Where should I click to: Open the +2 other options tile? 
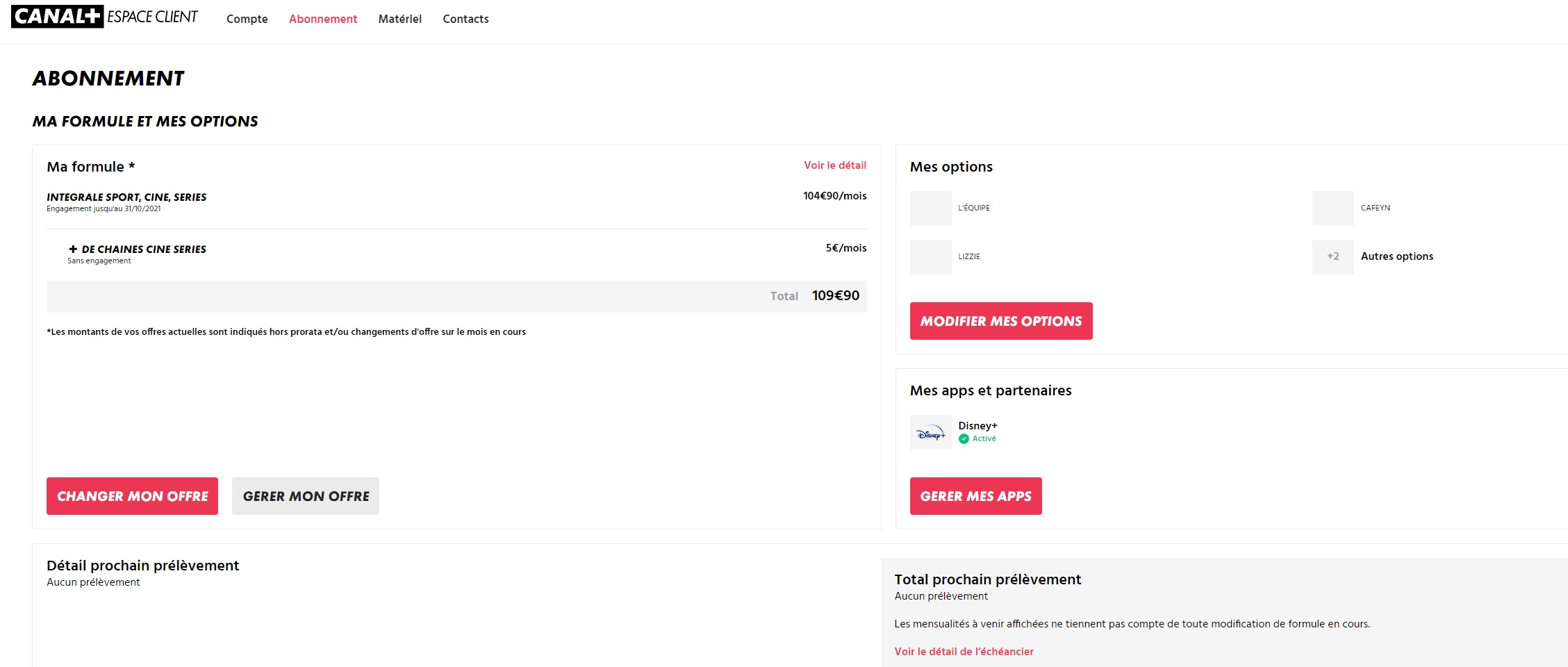1332,257
